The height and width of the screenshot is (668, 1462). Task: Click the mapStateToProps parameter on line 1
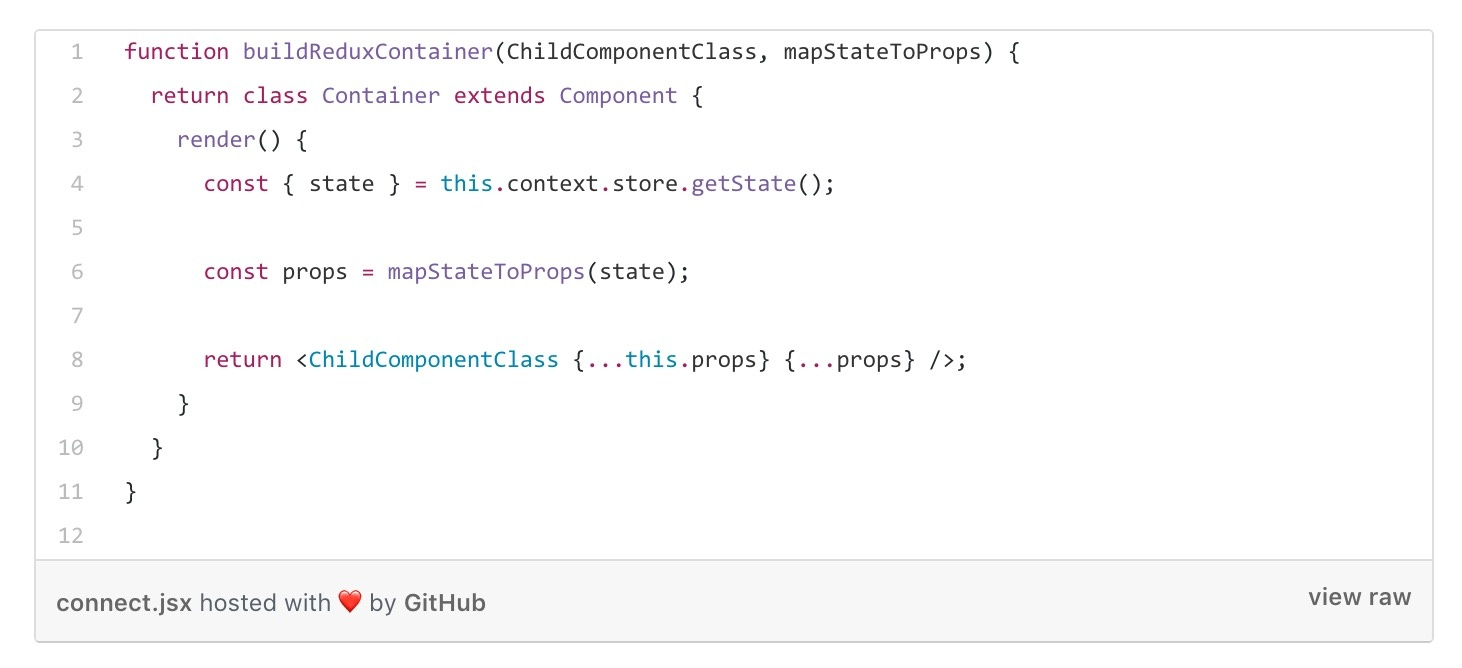882,52
